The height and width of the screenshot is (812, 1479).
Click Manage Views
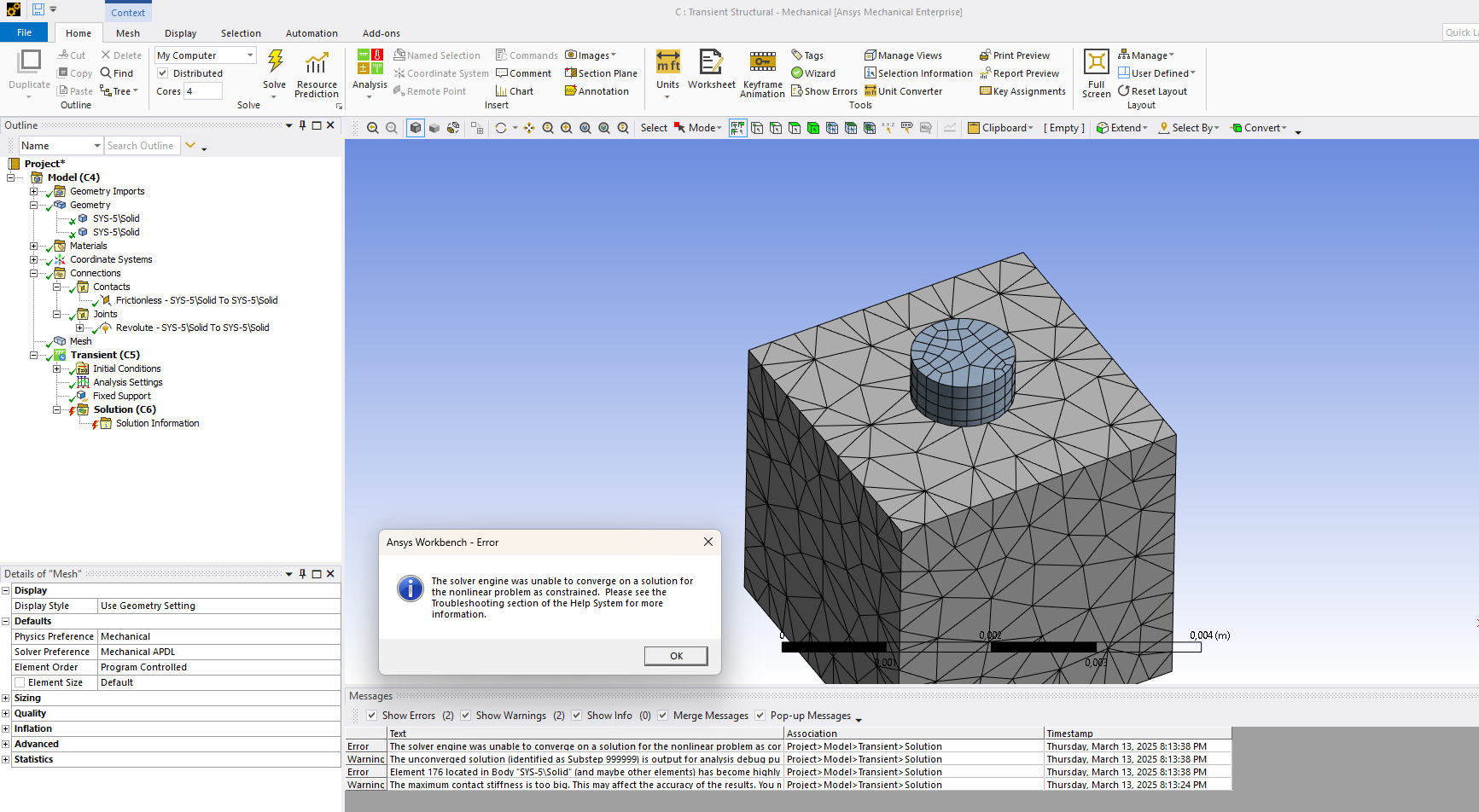tap(903, 55)
